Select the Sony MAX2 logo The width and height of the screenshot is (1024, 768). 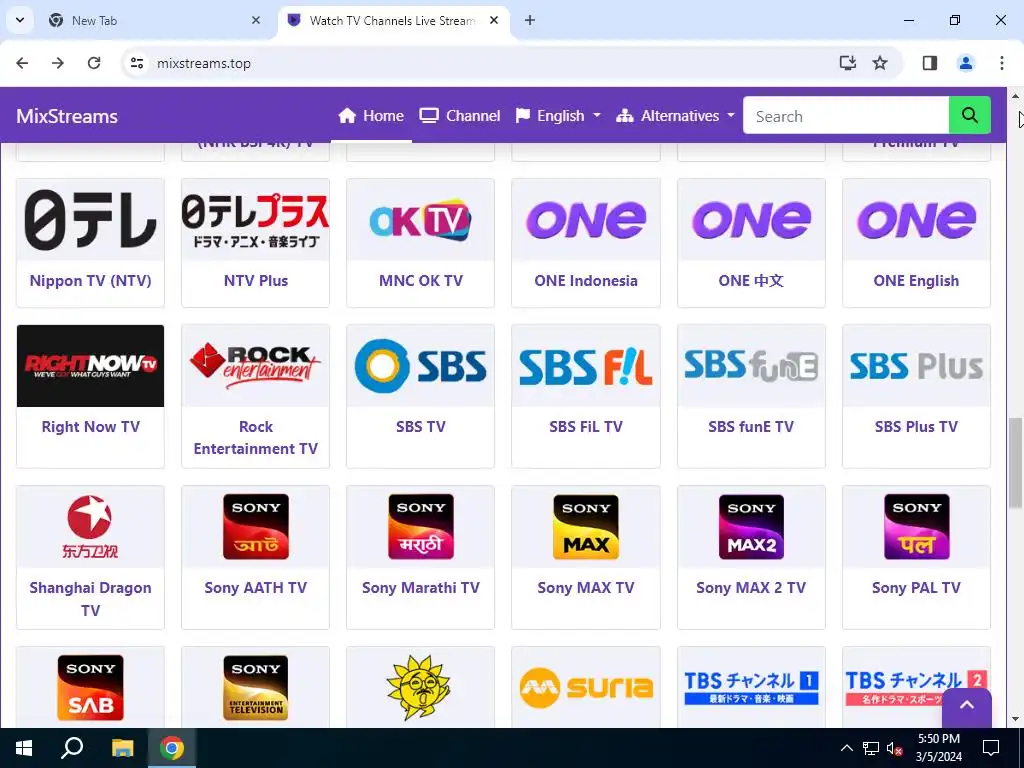coord(751,526)
